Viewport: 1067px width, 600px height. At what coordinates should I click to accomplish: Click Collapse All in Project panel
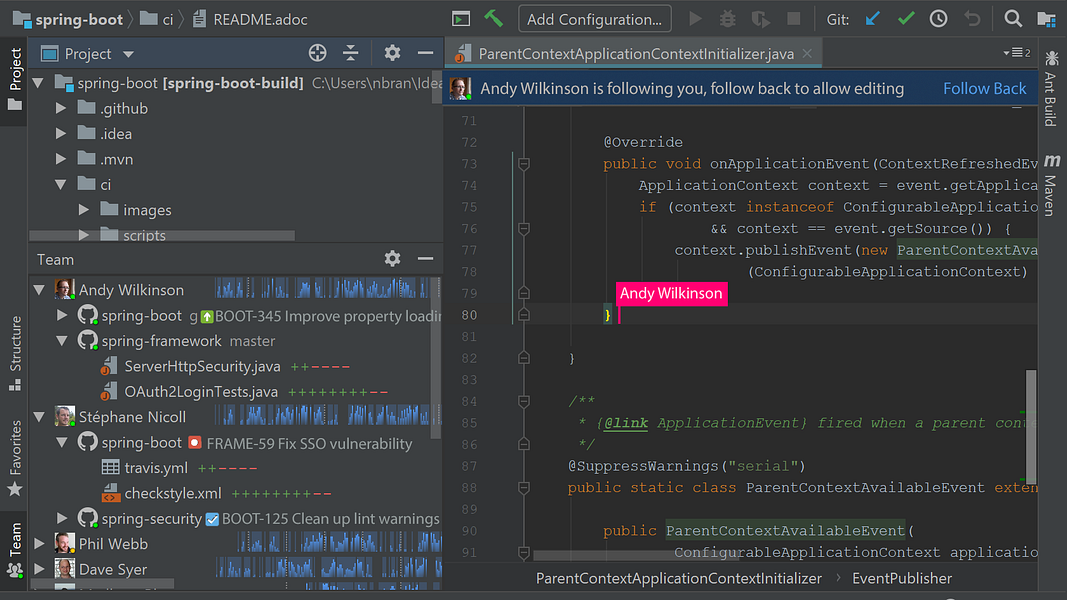click(350, 53)
